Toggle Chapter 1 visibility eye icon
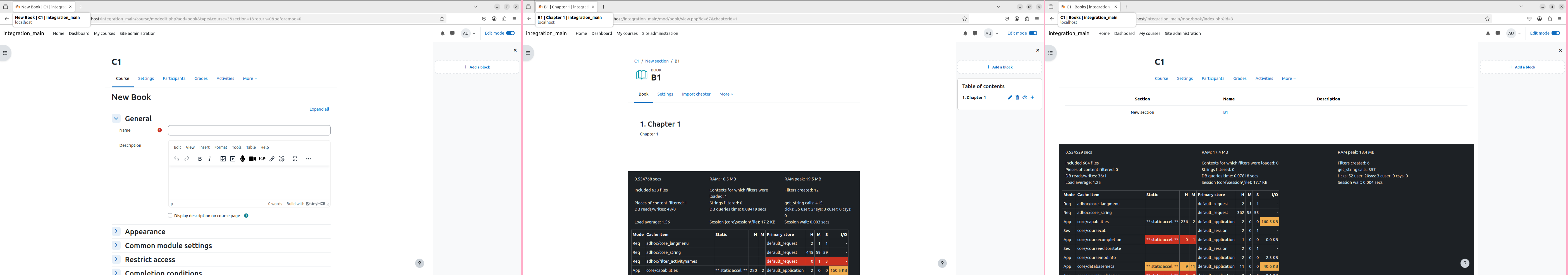 [1024, 98]
